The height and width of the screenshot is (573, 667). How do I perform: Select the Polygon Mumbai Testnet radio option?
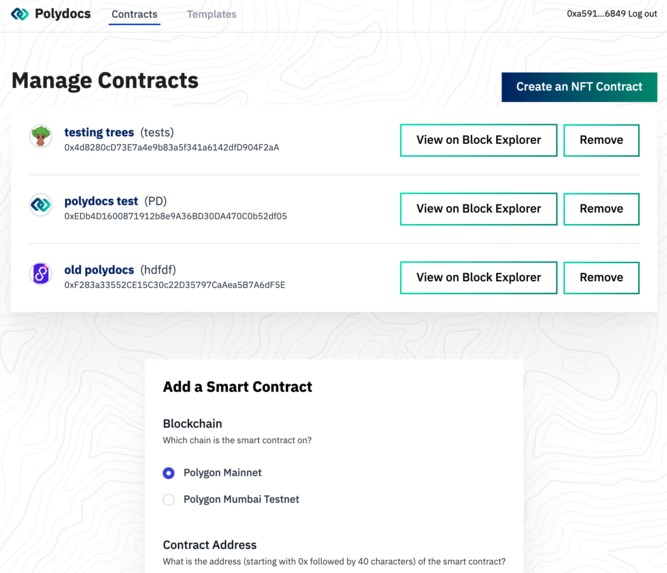click(169, 499)
